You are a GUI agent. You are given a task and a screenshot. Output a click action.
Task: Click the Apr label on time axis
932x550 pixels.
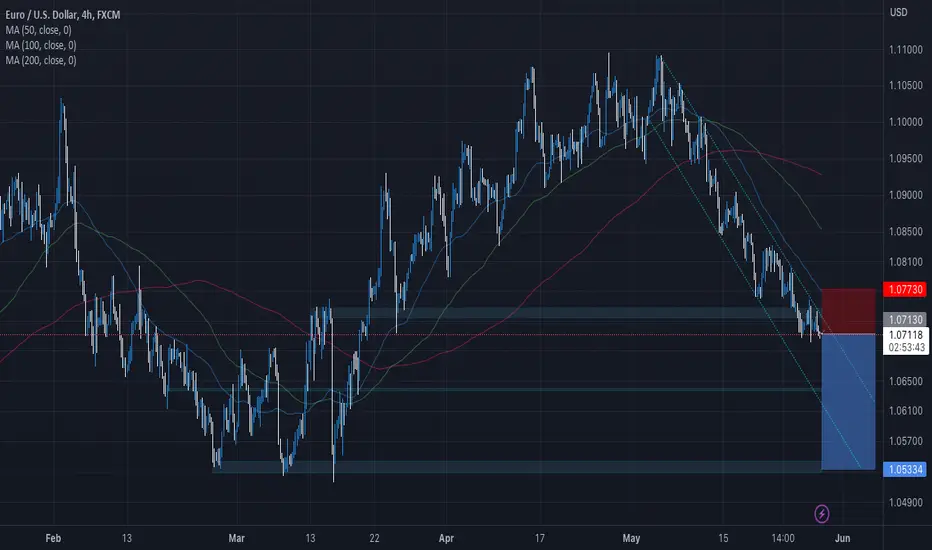tap(446, 538)
